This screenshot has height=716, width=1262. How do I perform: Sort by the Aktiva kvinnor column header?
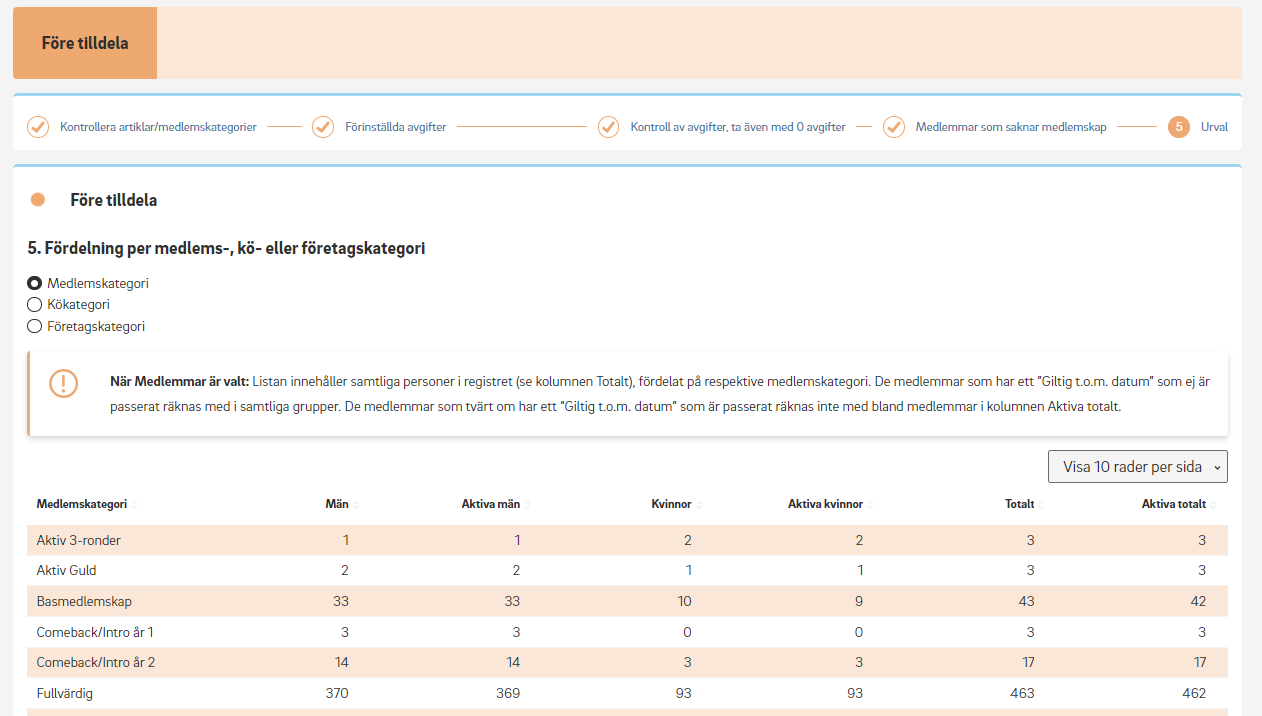point(825,504)
